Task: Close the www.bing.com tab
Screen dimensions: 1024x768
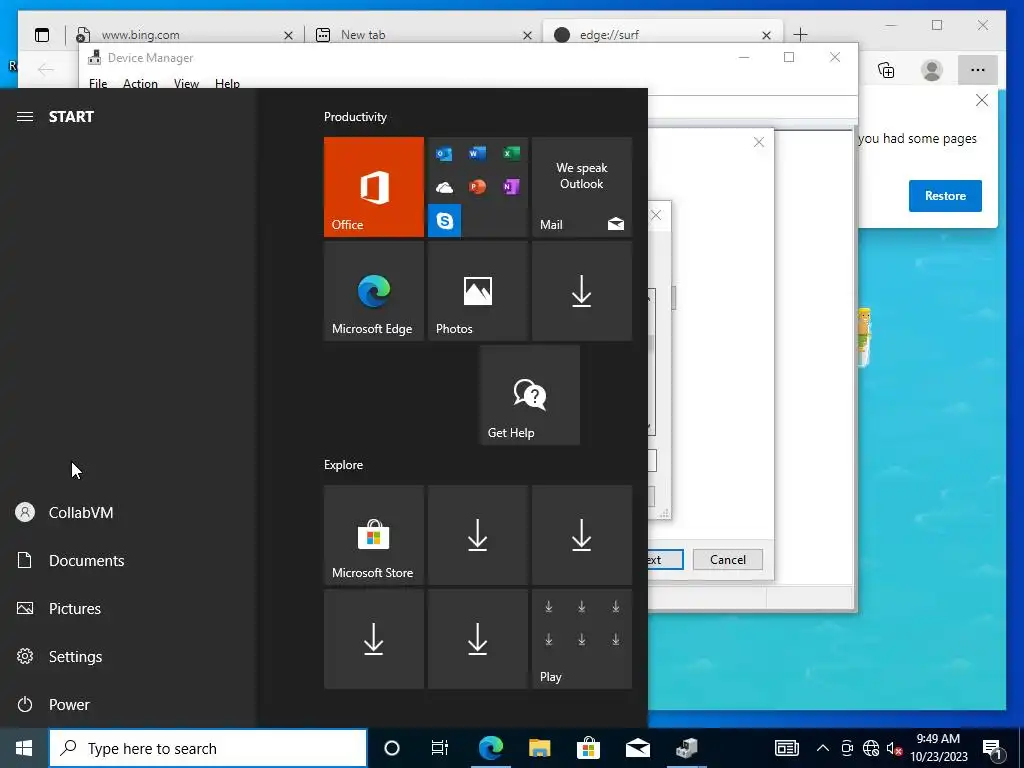Action: pyautogui.click(x=288, y=35)
